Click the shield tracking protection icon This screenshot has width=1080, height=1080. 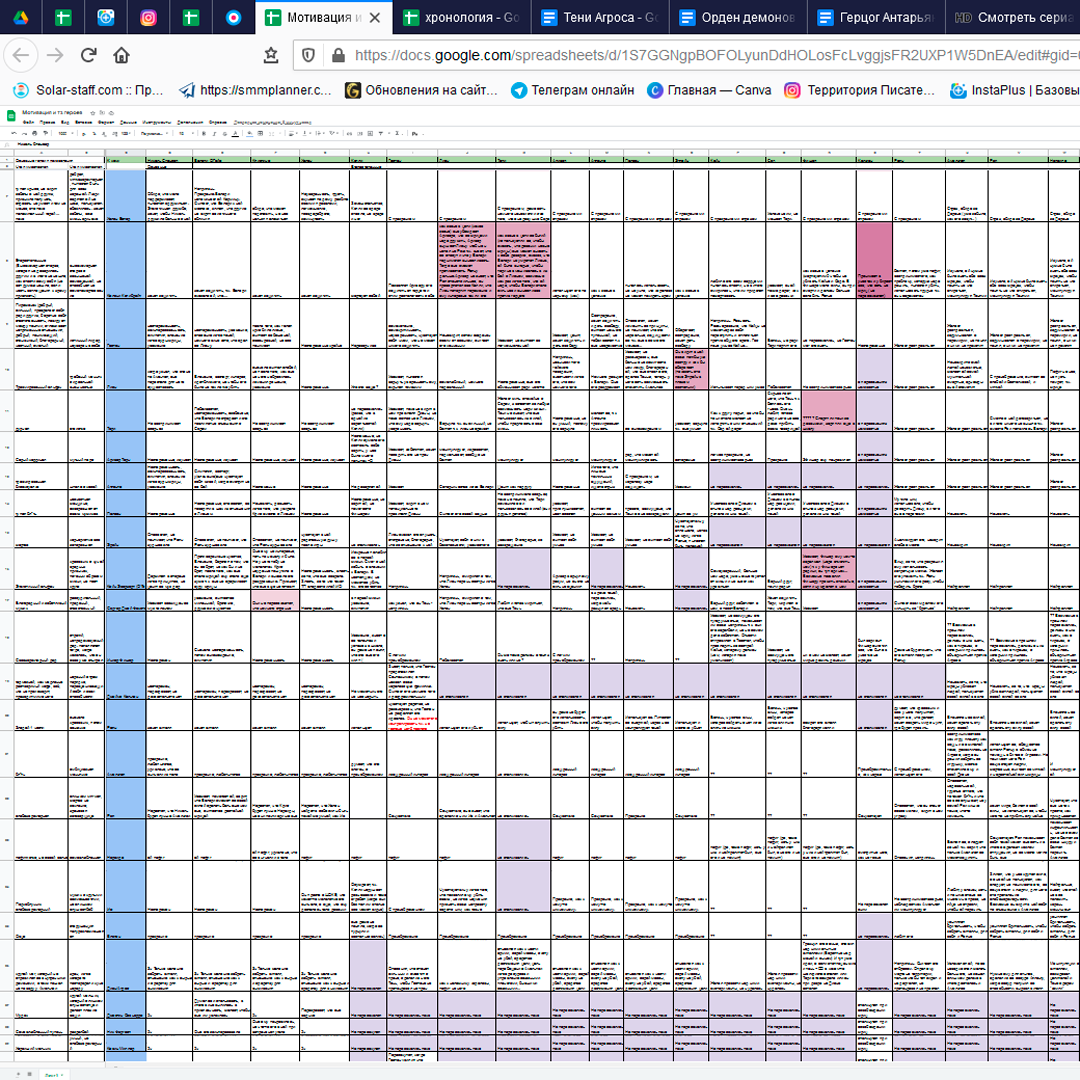tap(308, 56)
